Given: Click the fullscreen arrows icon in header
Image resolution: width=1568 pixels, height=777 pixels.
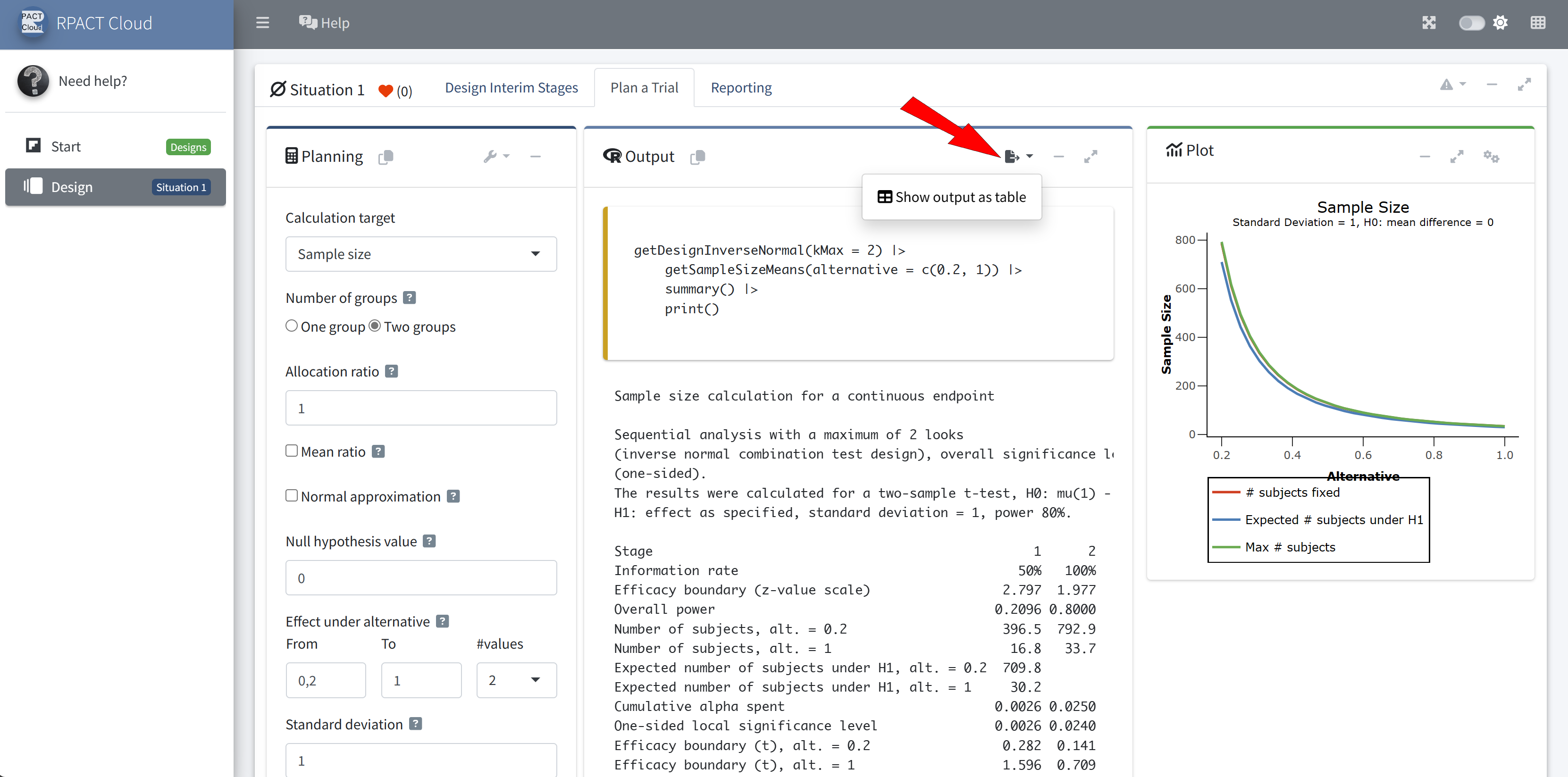Looking at the screenshot, I should [x=1429, y=23].
